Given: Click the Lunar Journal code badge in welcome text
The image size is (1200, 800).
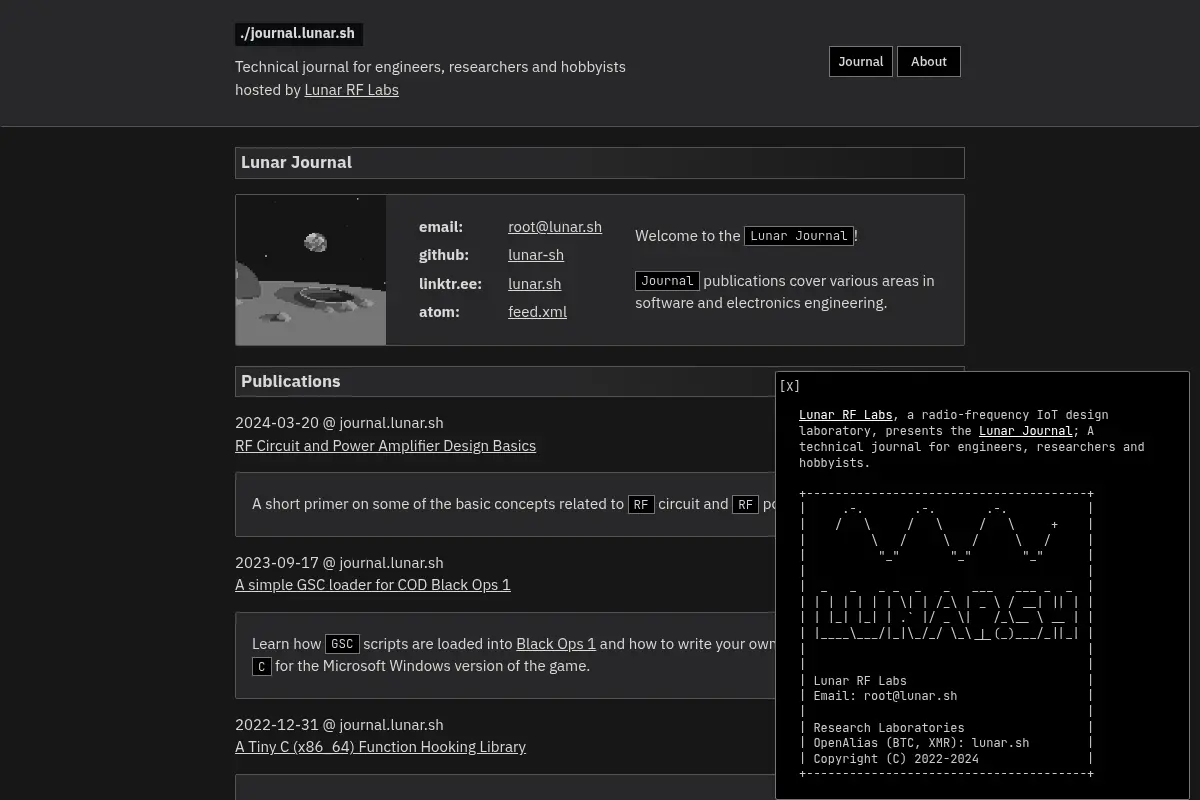Looking at the screenshot, I should tap(799, 236).
